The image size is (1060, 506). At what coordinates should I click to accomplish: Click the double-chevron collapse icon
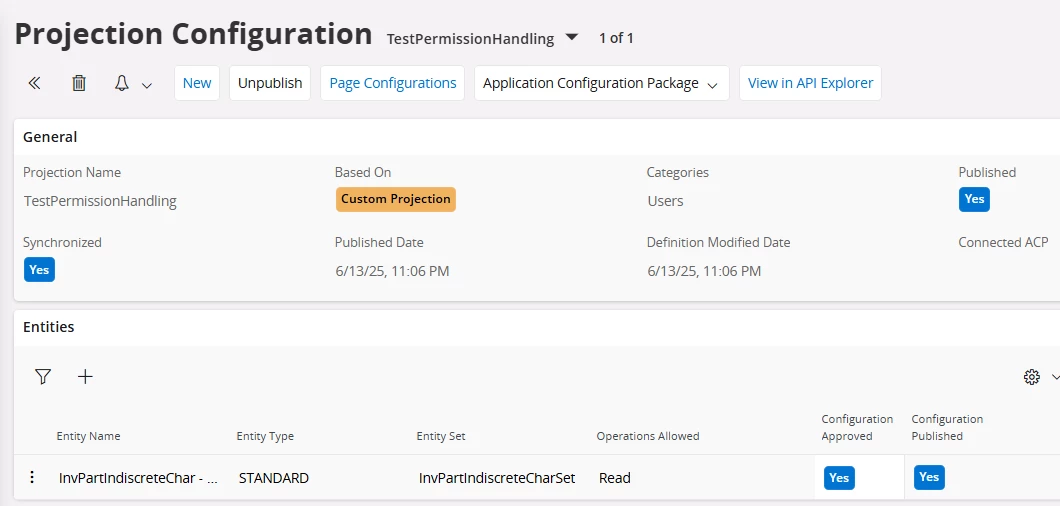point(34,83)
